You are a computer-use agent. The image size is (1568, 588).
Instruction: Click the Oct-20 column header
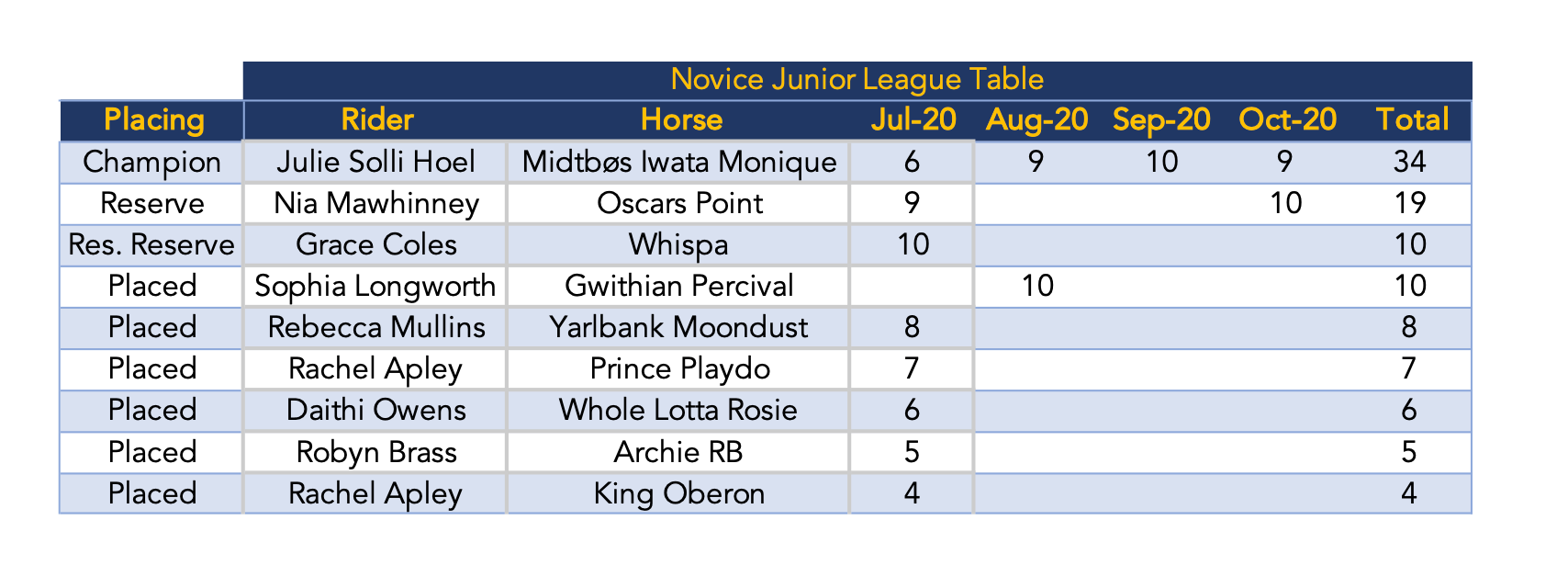coord(1287,120)
